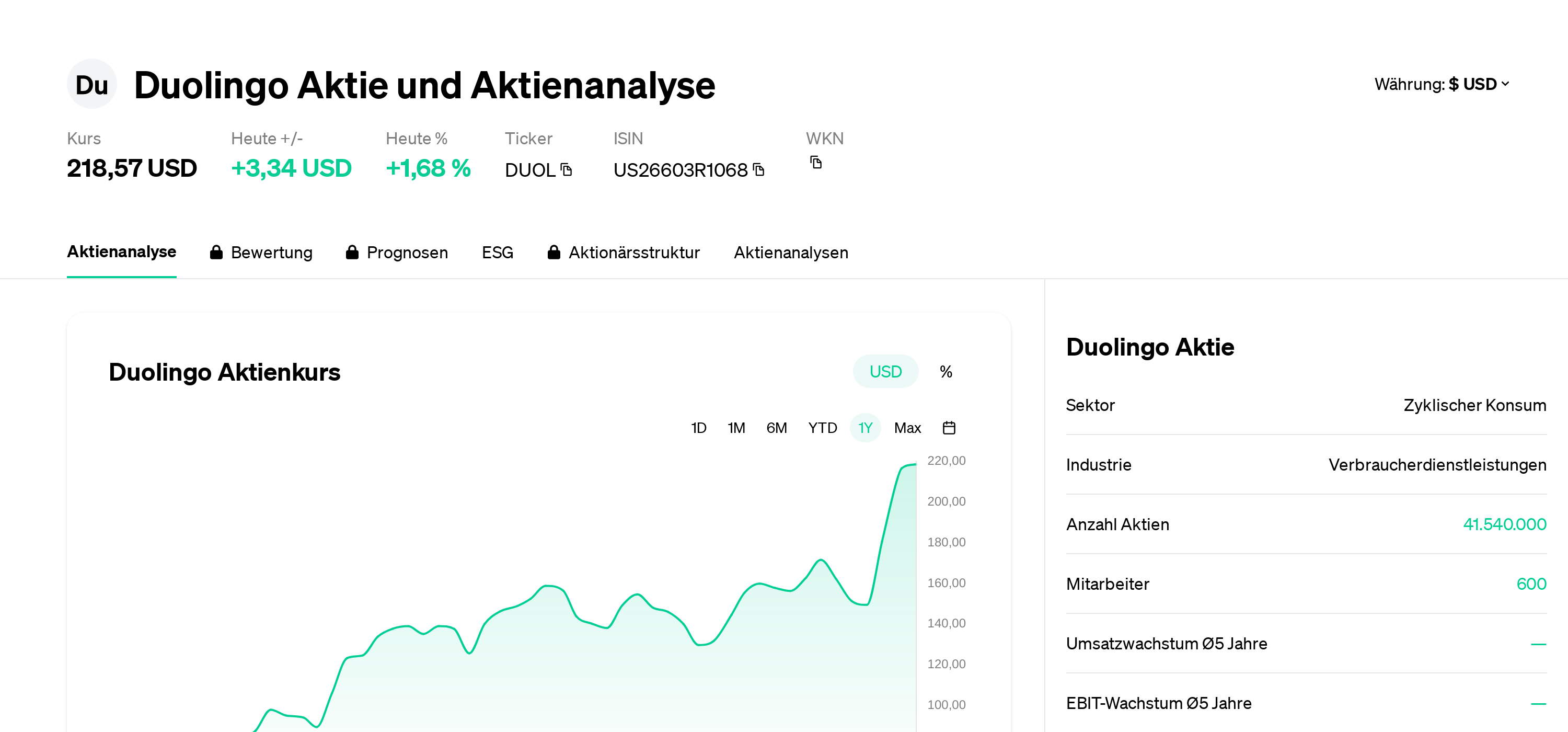Click the lock icon beside Bewertung
This screenshot has height=732, width=1568.
(216, 252)
